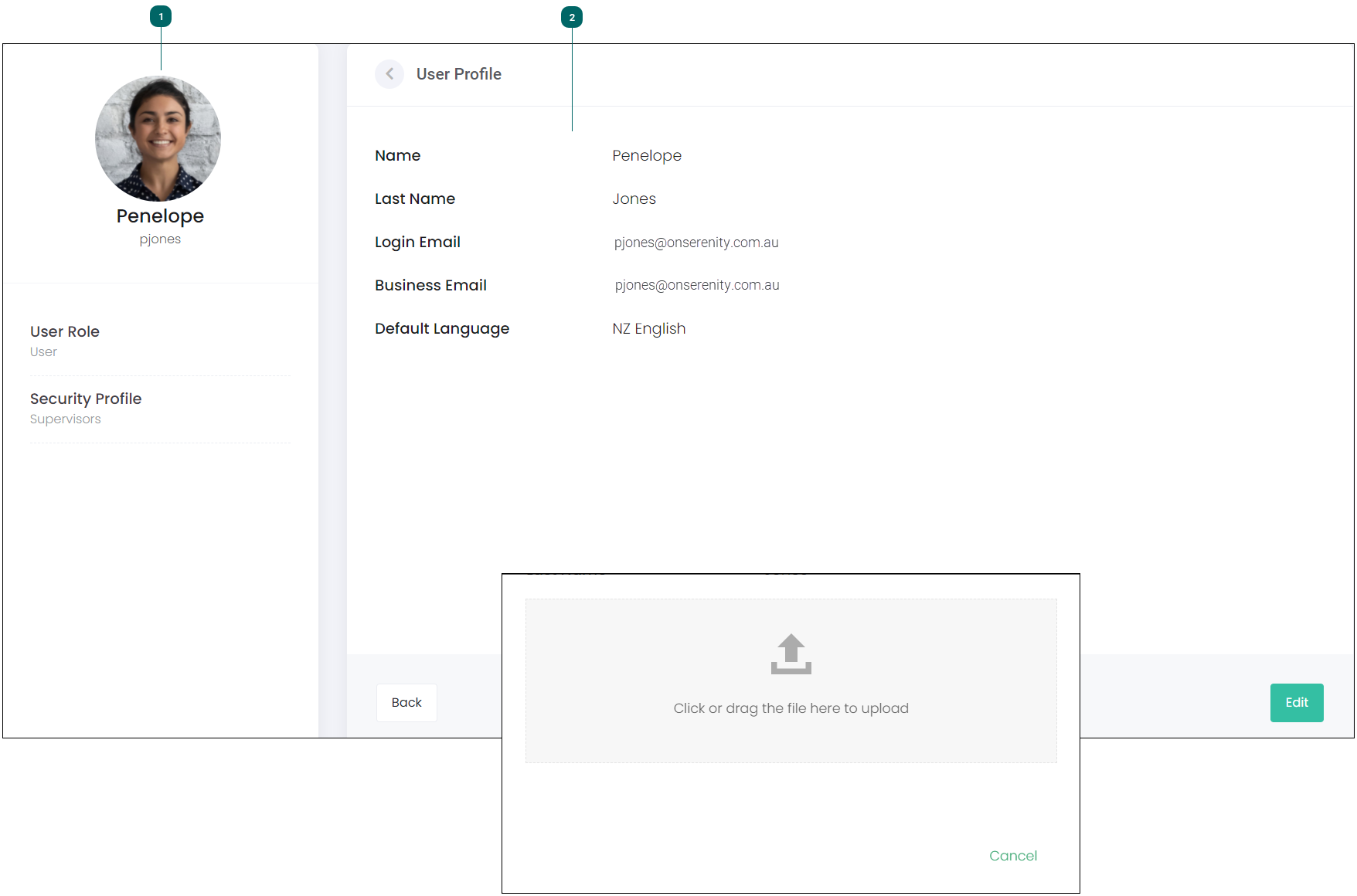Screen dimensions: 1357x896
Task: Click the User role value
Action: click(43, 352)
